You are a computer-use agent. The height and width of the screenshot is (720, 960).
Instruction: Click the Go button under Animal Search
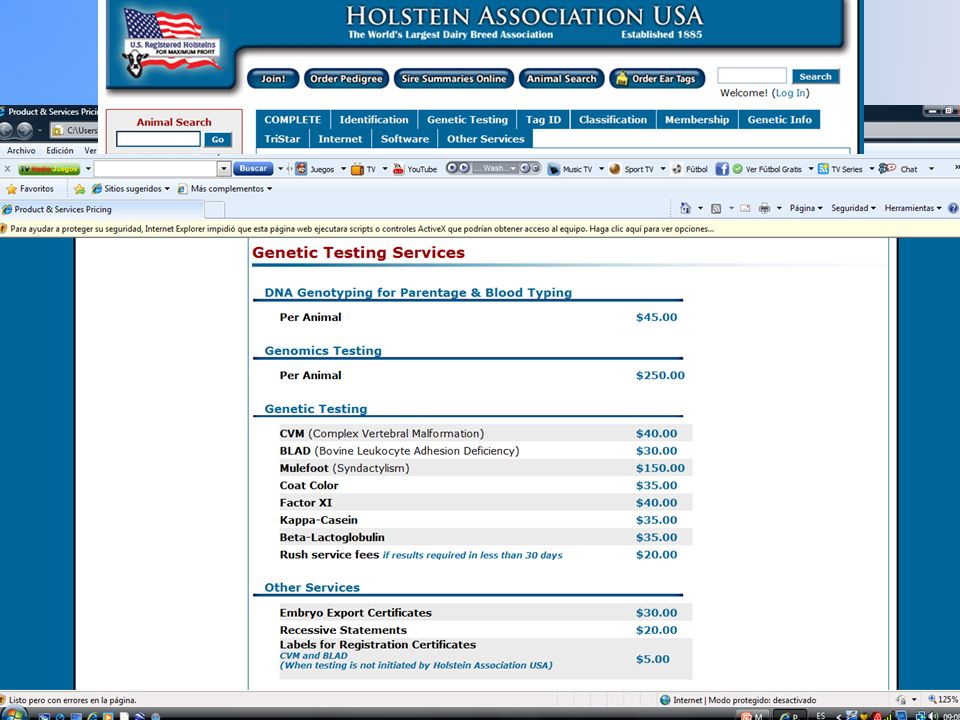tap(217, 140)
